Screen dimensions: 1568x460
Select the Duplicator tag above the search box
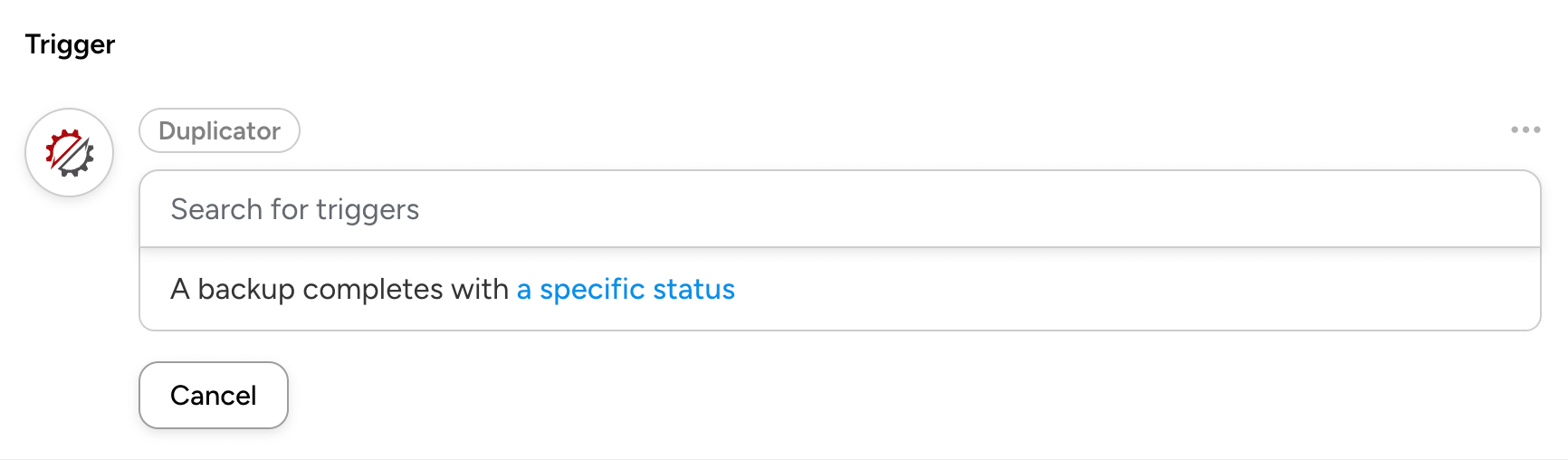click(x=219, y=131)
